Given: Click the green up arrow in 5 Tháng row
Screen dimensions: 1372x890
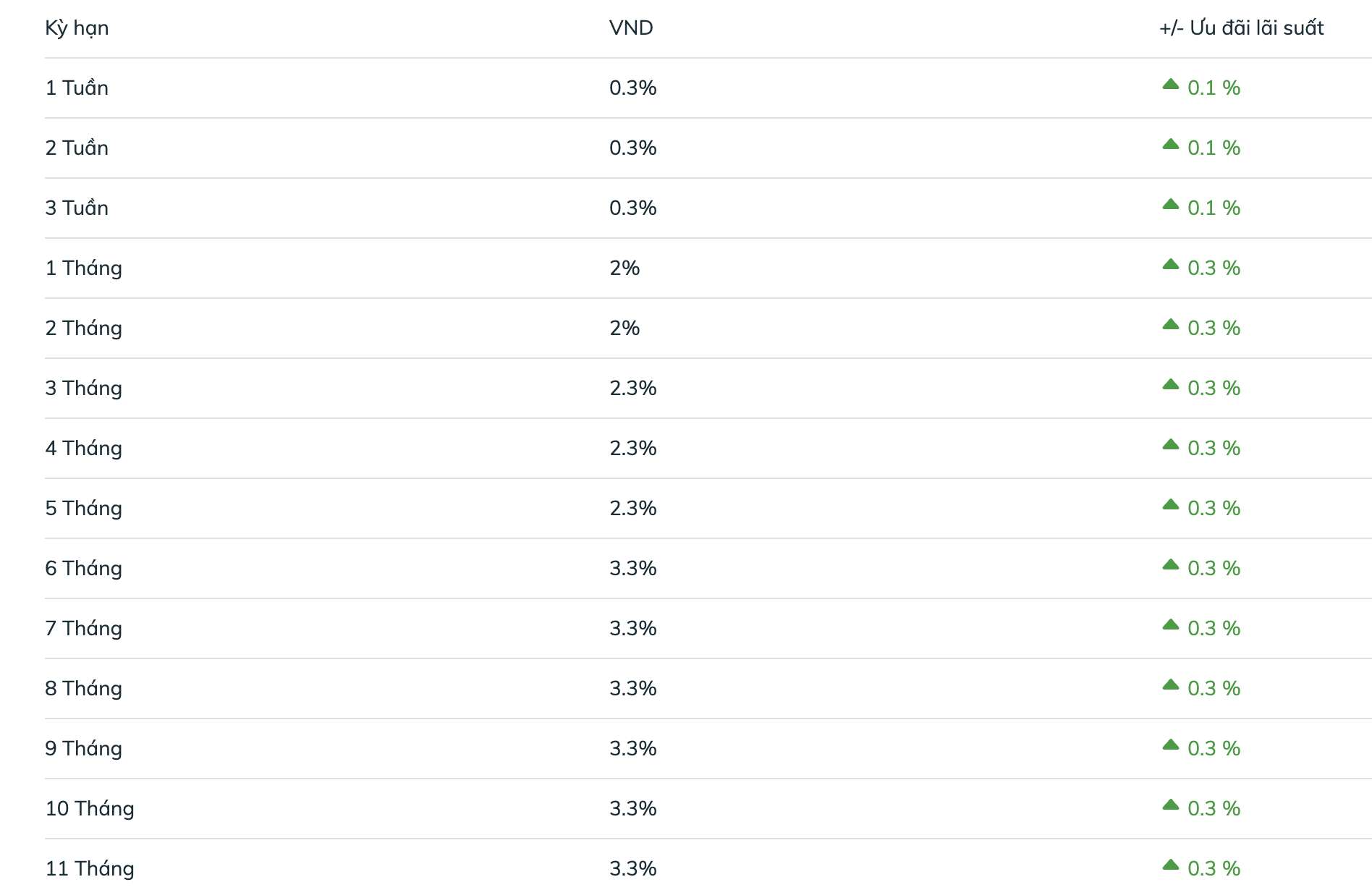Looking at the screenshot, I should pos(1170,504).
